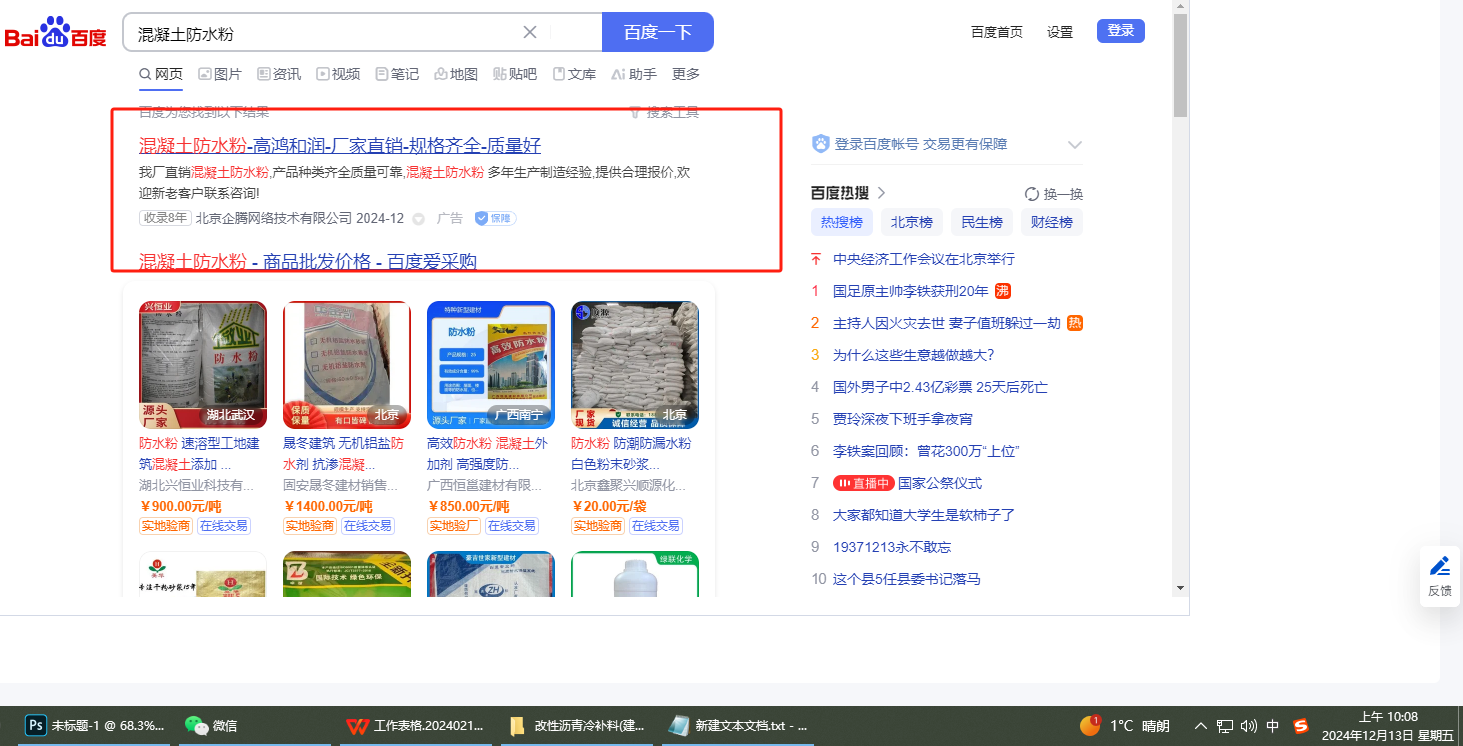Switch to the 文库 search tab
1463x746 pixels.
tap(574, 74)
